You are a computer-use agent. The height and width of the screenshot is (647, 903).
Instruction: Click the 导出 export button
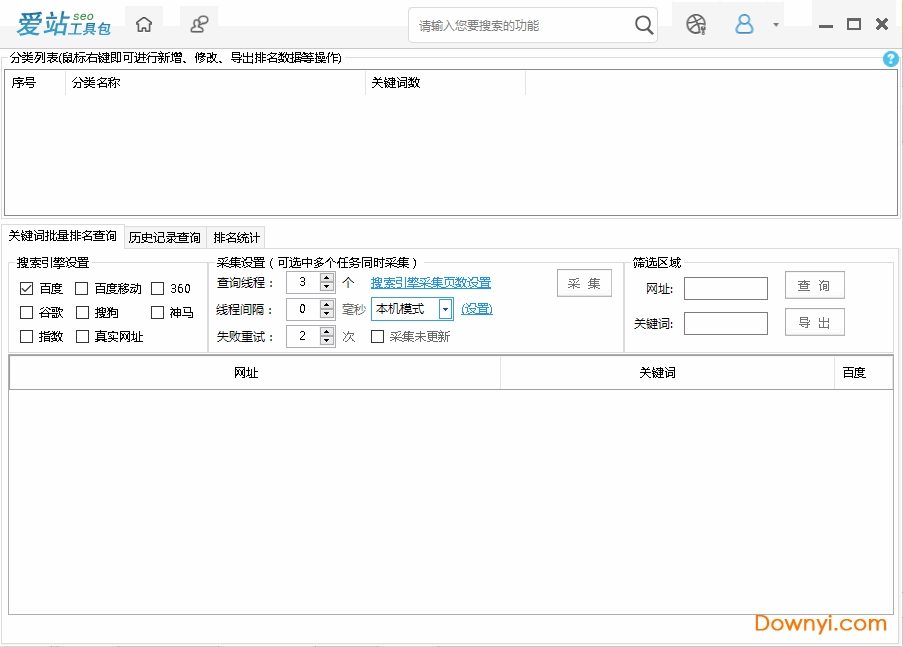(814, 322)
